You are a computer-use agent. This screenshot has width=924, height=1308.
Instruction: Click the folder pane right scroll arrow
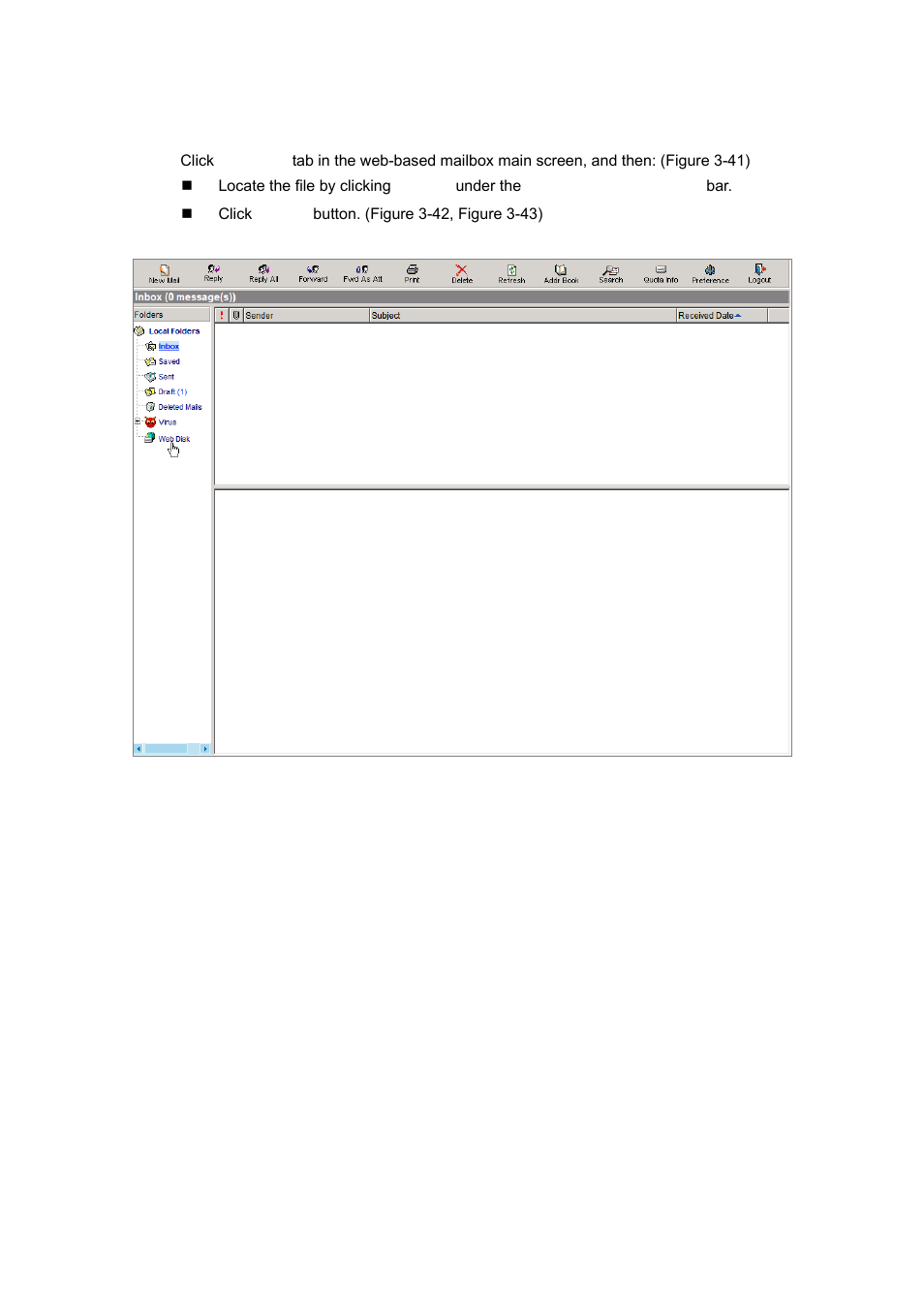(205, 749)
